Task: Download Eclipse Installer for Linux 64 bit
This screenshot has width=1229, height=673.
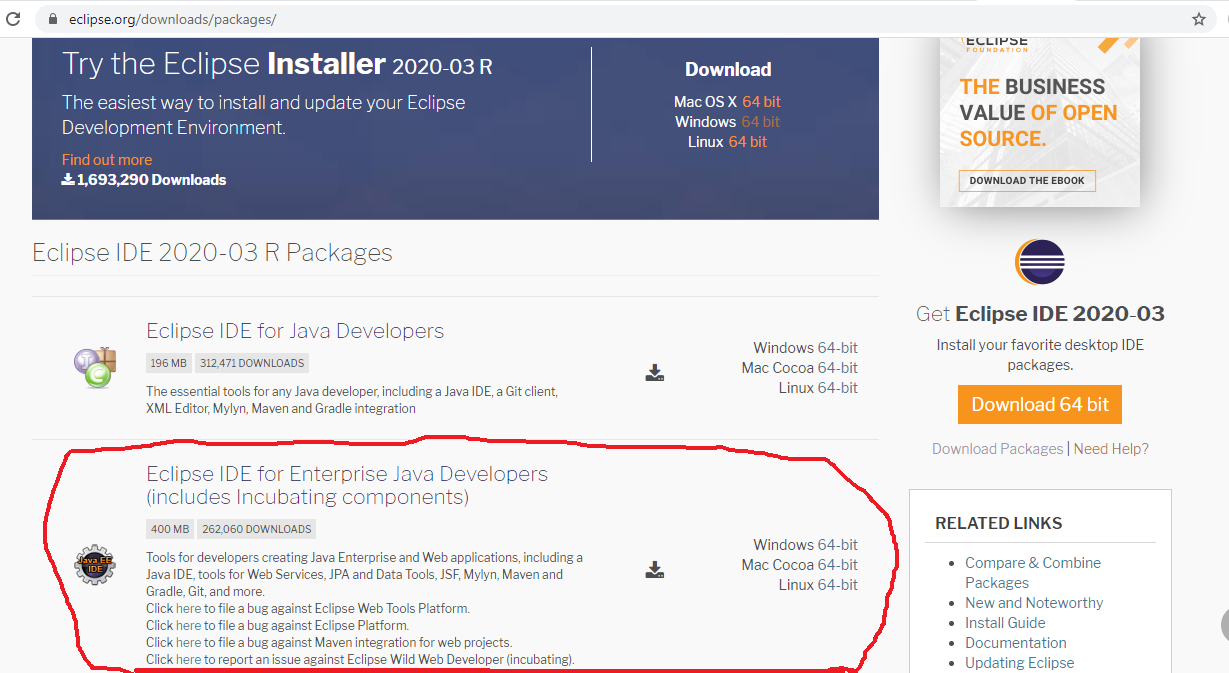Action: point(748,141)
